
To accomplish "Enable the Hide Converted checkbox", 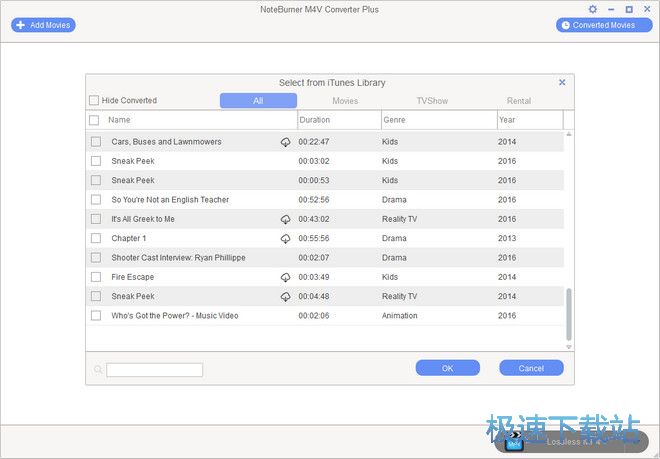I will click(94, 101).
